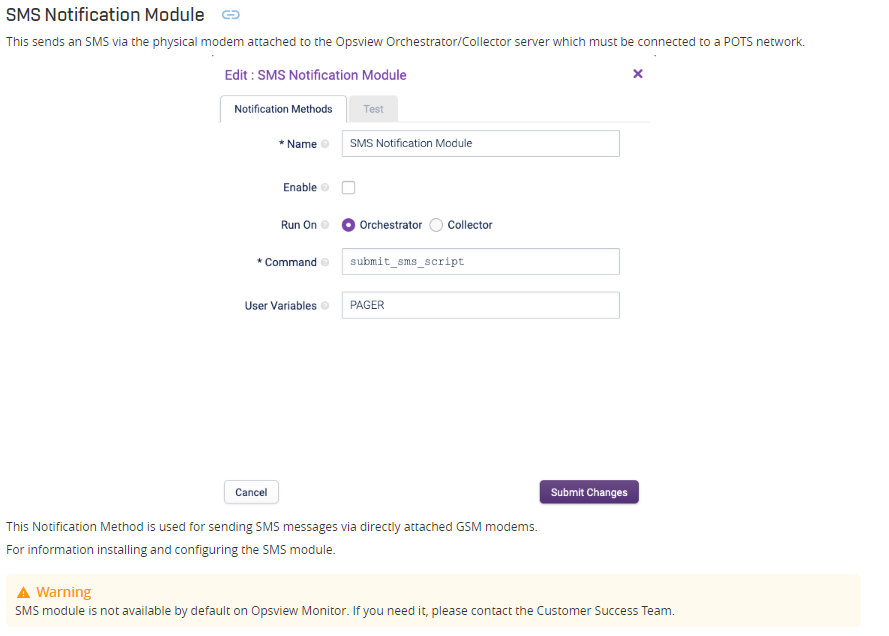This screenshot has height=636, width=889.
Task: Click the permalink chain icon beside heading
Action: pos(231,15)
